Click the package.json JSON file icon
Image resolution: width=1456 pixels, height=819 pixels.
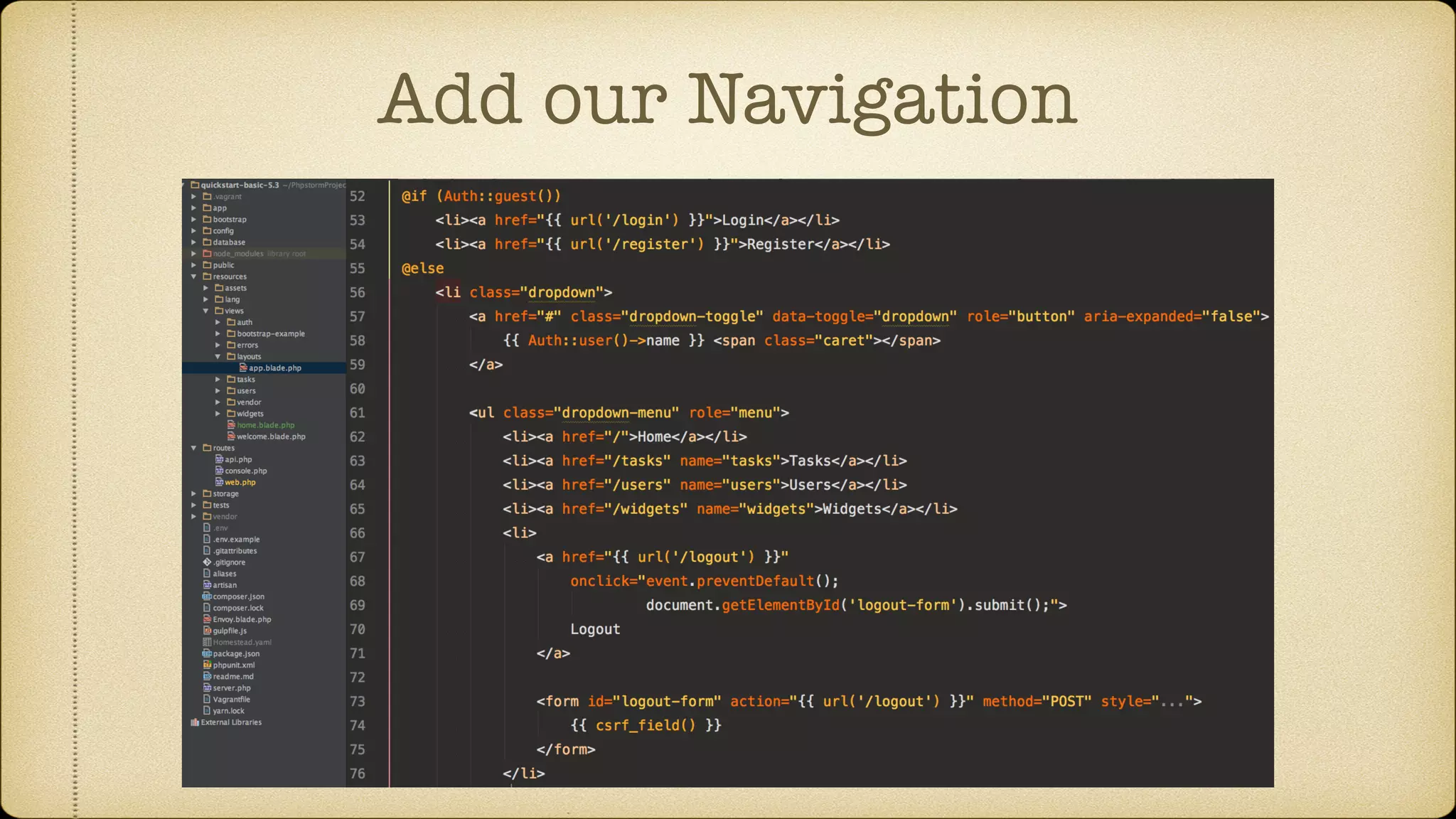coord(207,653)
